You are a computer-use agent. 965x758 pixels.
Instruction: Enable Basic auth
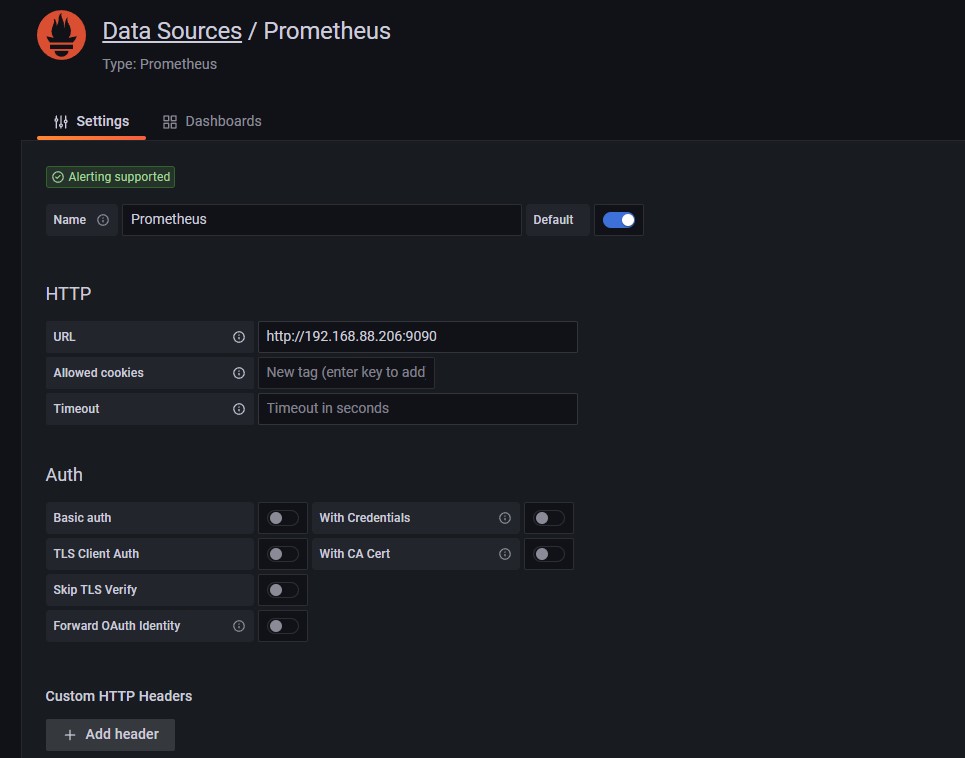[283, 518]
